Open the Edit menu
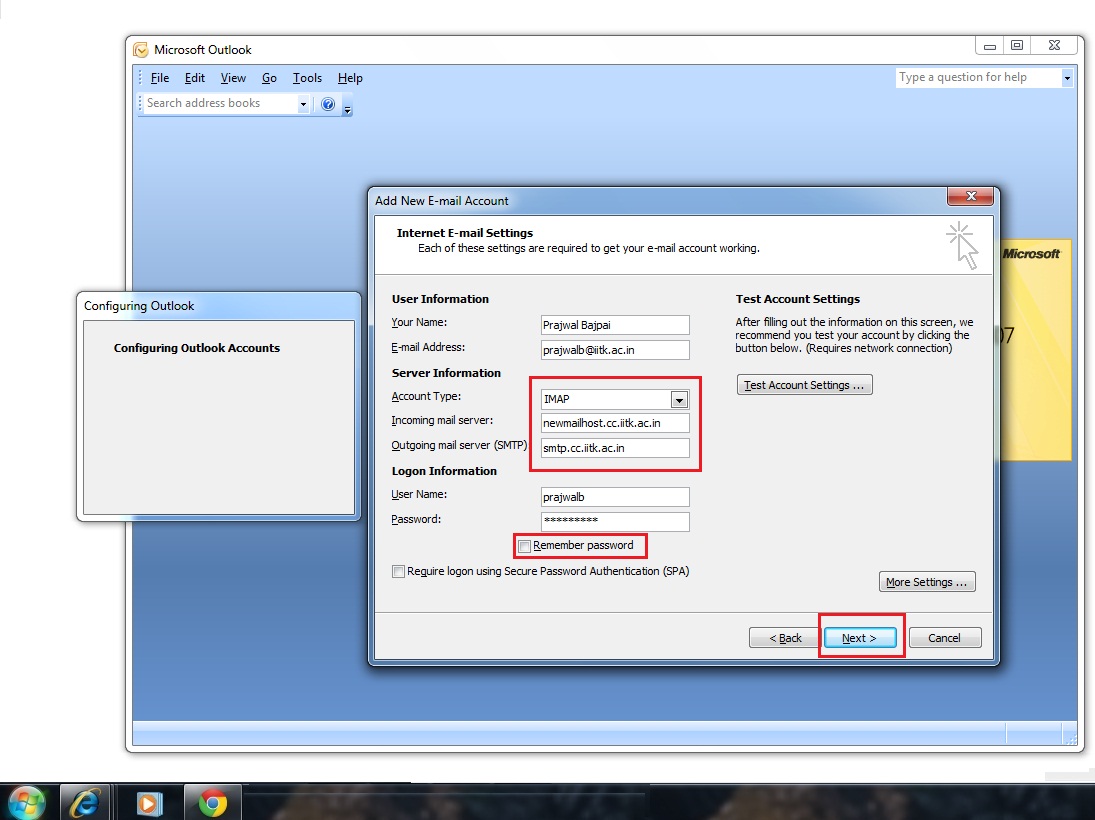The image size is (1095, 820). point(195,78)
